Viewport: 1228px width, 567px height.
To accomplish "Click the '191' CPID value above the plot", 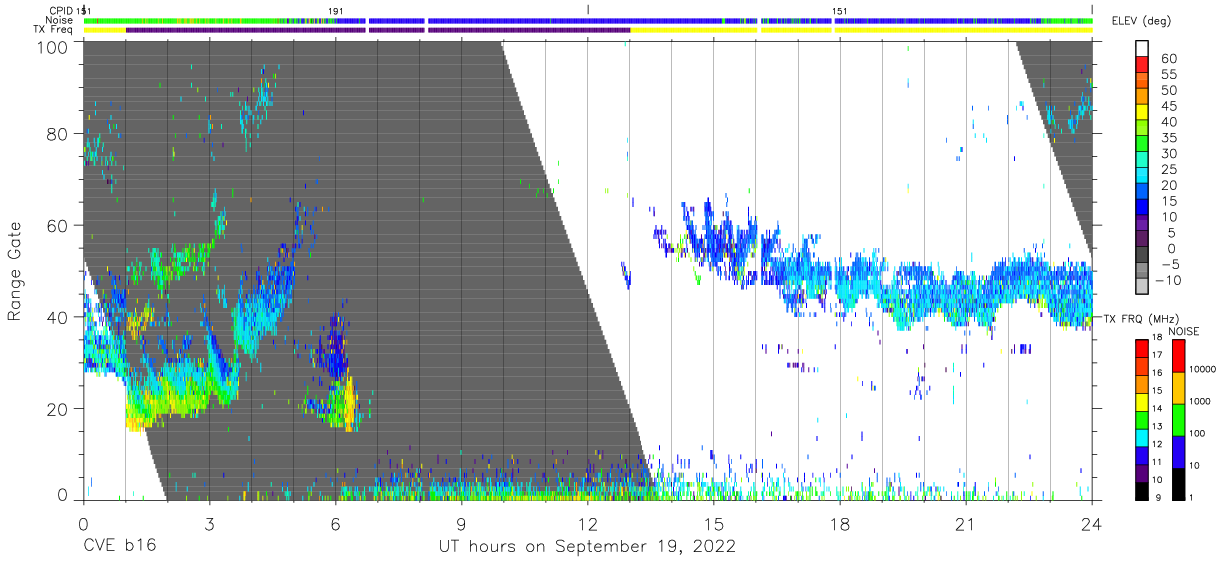I will coord(336,10).
